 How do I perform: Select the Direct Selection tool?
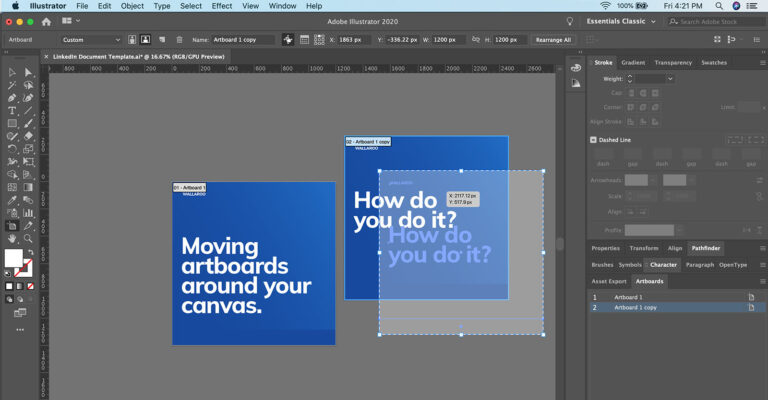pyautogui.click(x=28, y=72)
